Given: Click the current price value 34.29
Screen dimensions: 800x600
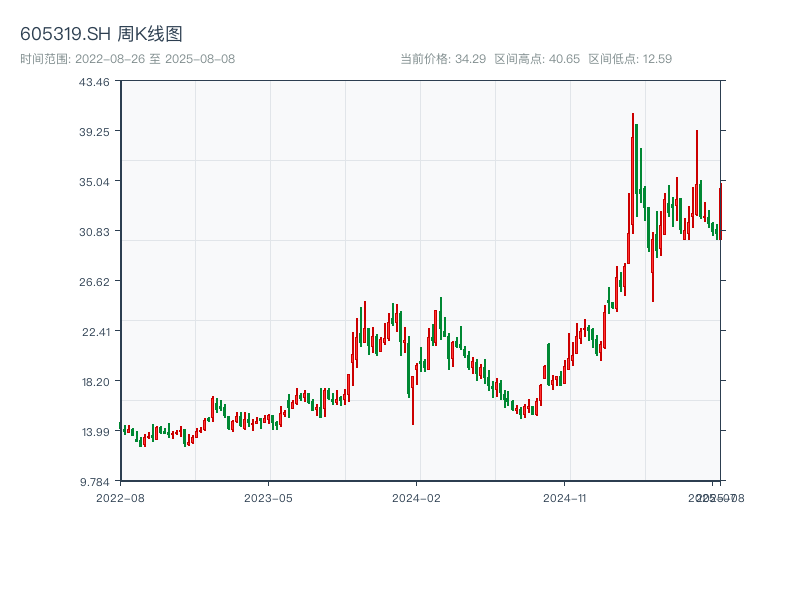Looking at the screenshot, I should (x=470, y=59).
